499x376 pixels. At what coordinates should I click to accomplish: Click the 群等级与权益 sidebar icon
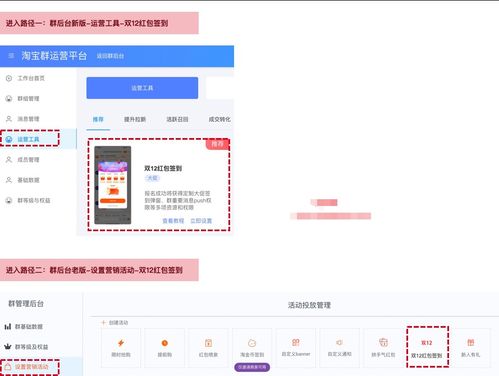(x=9, y=200)
